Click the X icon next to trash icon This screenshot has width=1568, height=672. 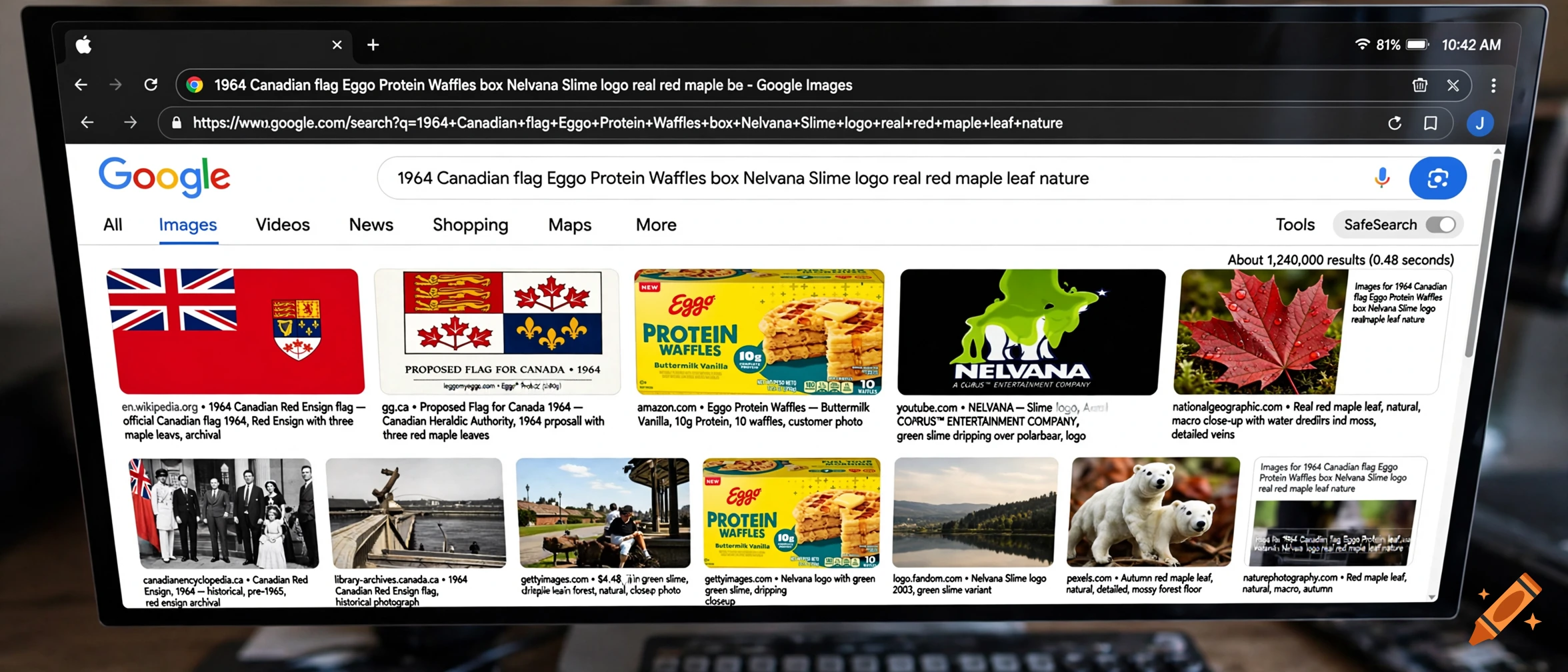(x=1453, y=85)
